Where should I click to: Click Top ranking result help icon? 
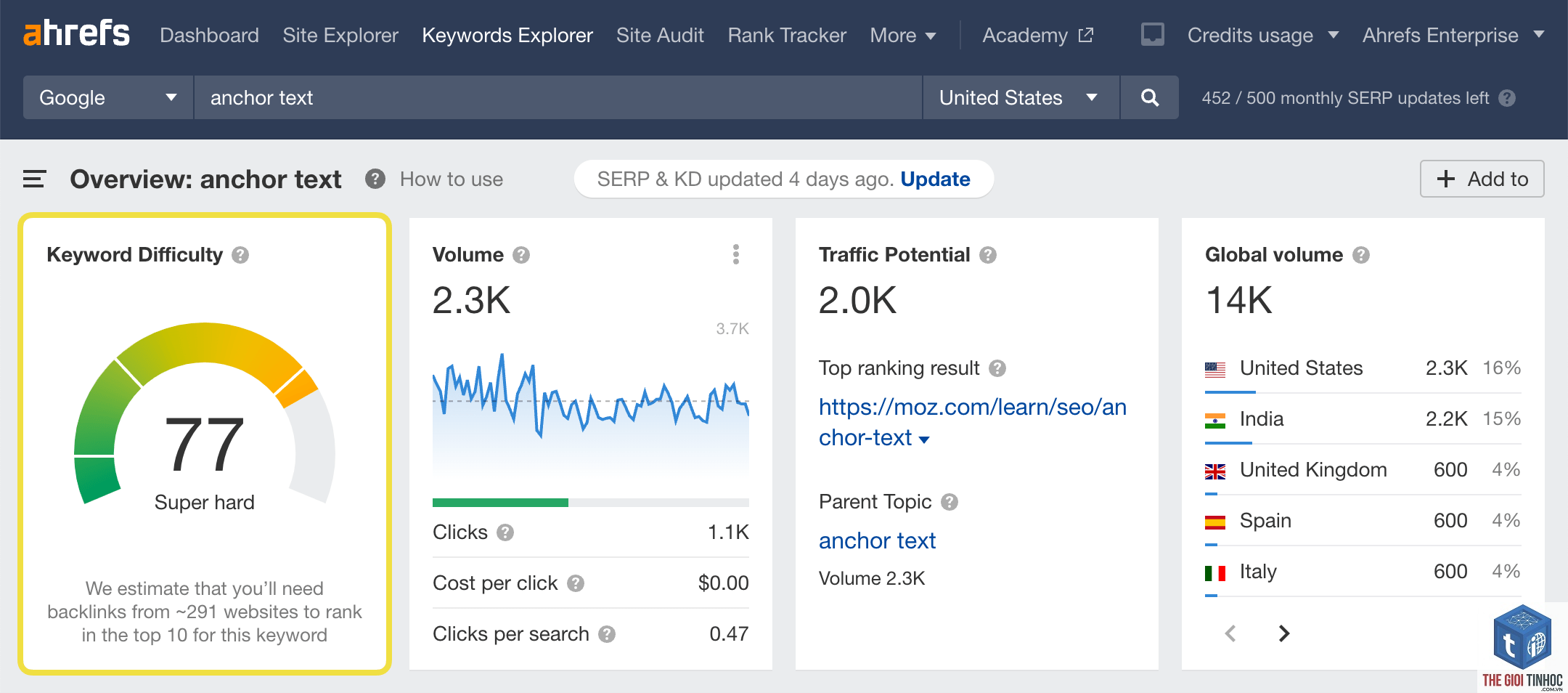[x=997, y=368]
